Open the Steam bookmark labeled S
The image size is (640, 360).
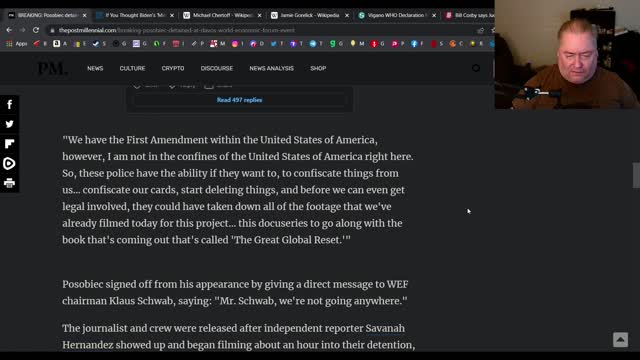coord(99,43)
